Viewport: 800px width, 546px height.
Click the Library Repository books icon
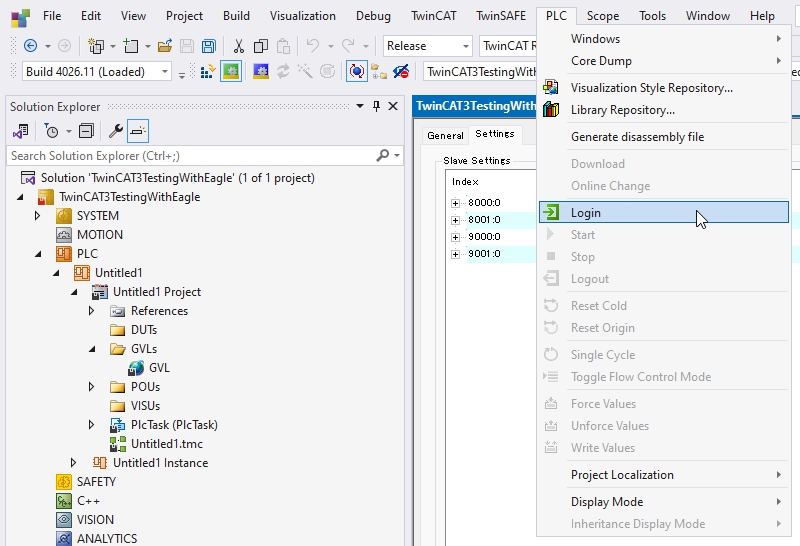click(551, 110)
